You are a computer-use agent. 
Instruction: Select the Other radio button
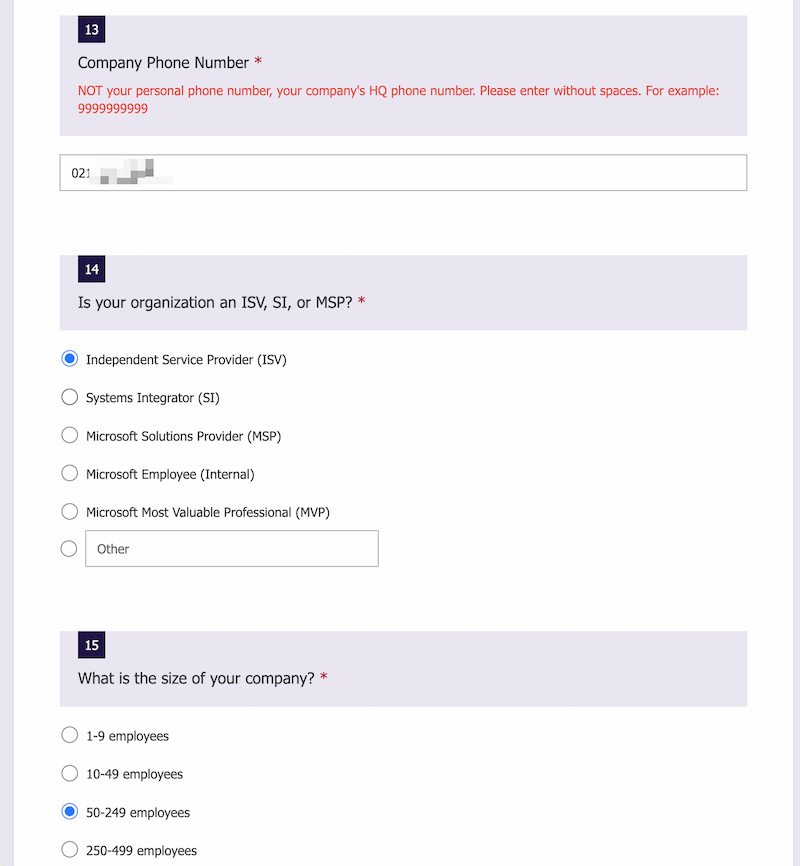(69, 548)
